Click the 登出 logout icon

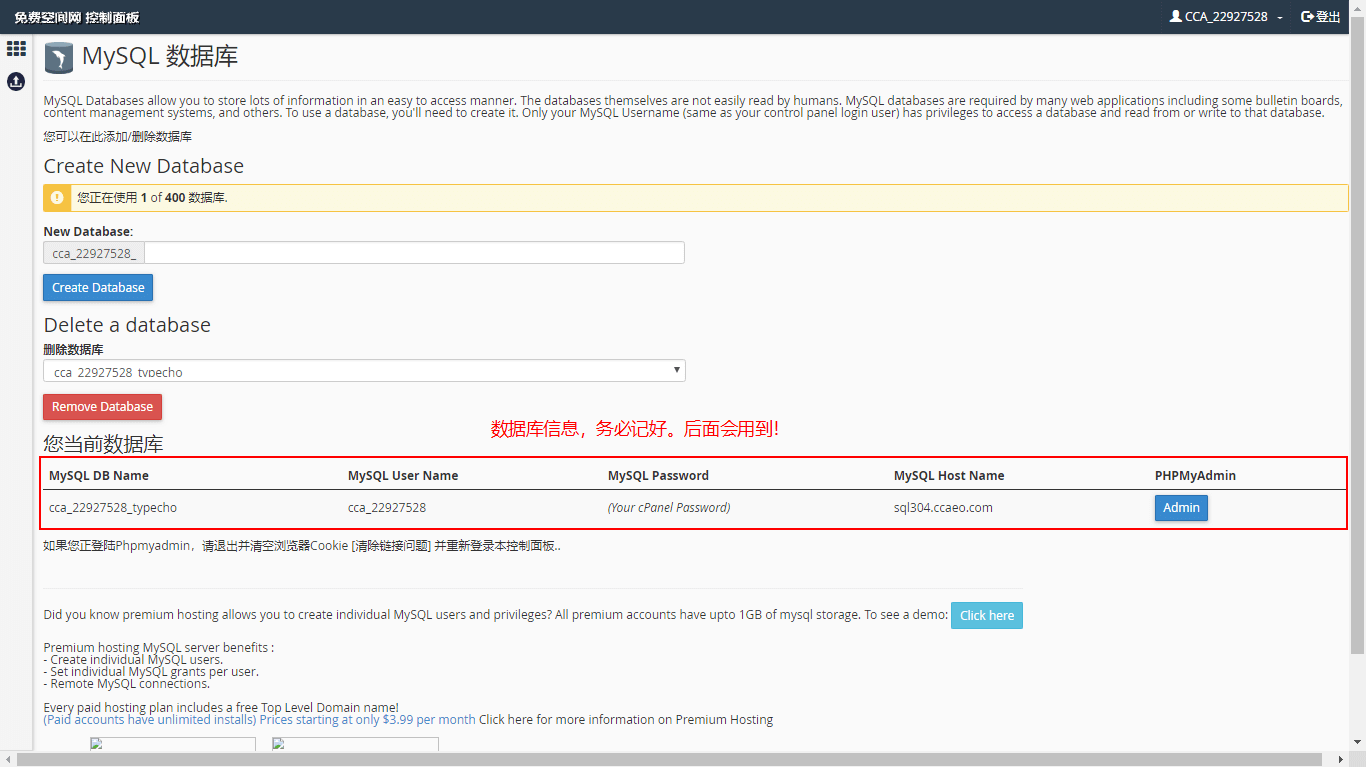pyautogui.click(x=1307, y=16)
